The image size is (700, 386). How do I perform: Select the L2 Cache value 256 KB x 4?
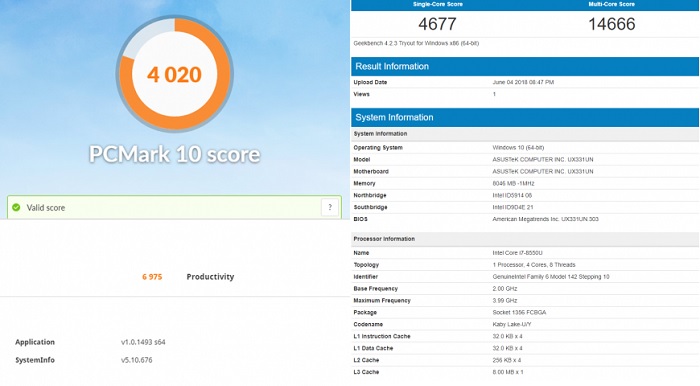tap(507, 360)
